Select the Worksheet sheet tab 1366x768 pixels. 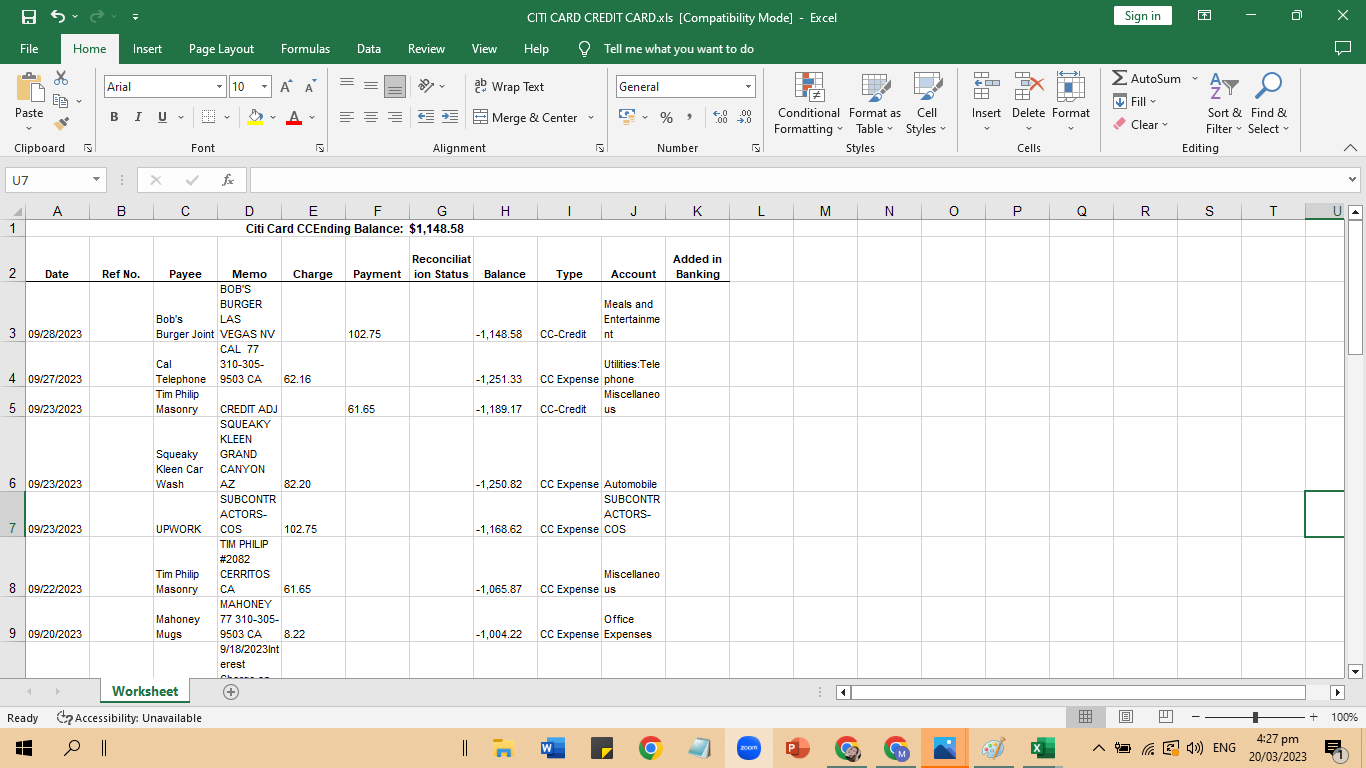pos(145,691)
